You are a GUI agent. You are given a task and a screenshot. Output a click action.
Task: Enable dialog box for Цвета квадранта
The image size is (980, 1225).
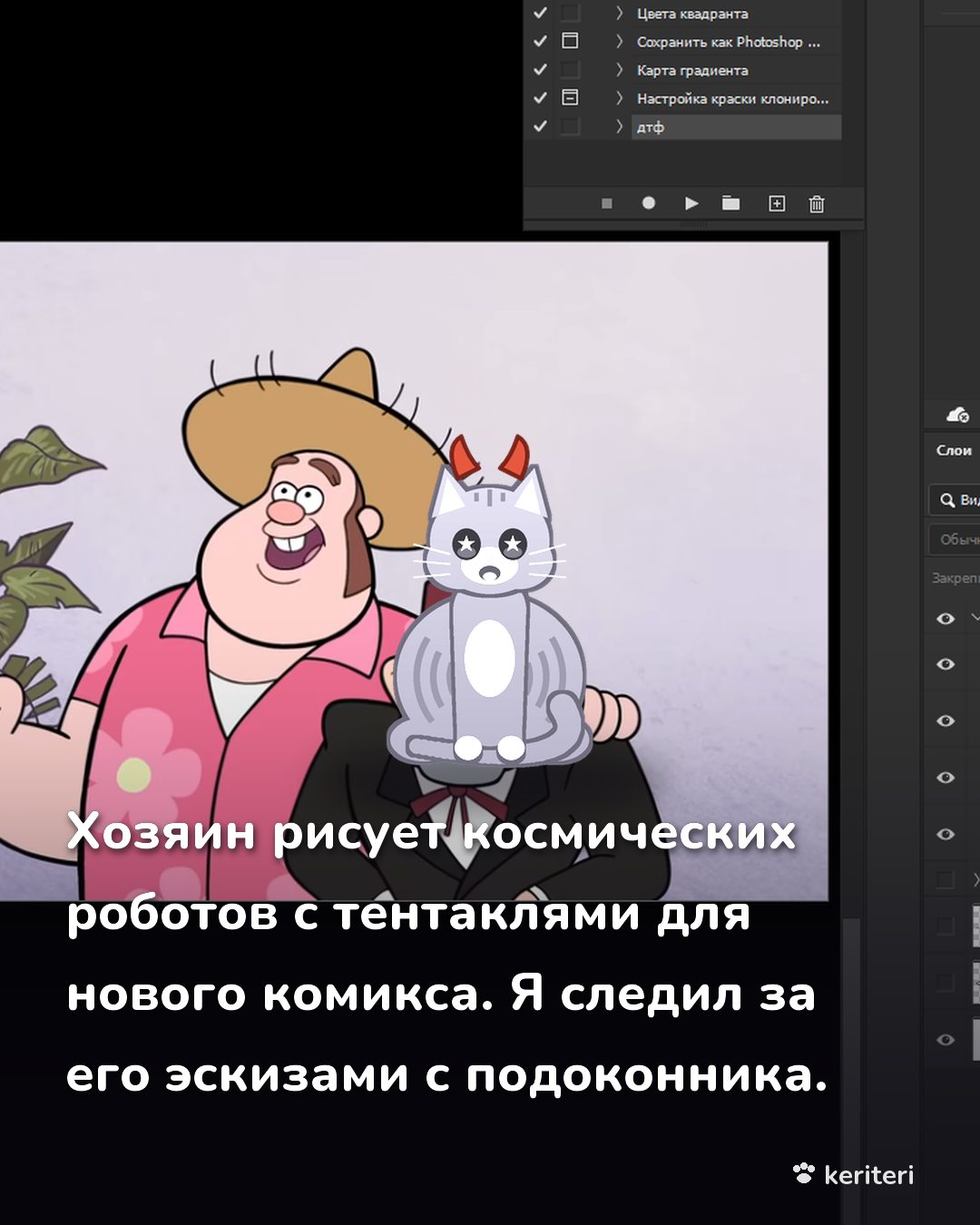click(x=570, y=13)
